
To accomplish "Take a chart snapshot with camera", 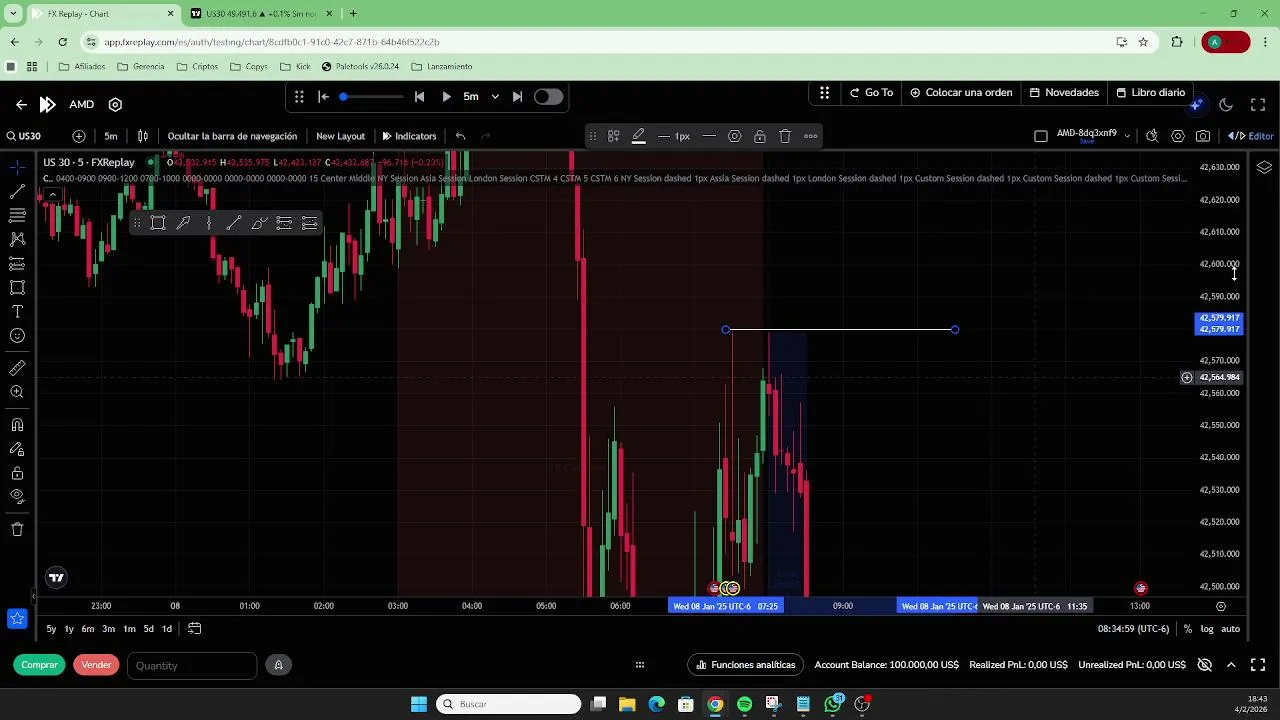I will pos(1203,136).
